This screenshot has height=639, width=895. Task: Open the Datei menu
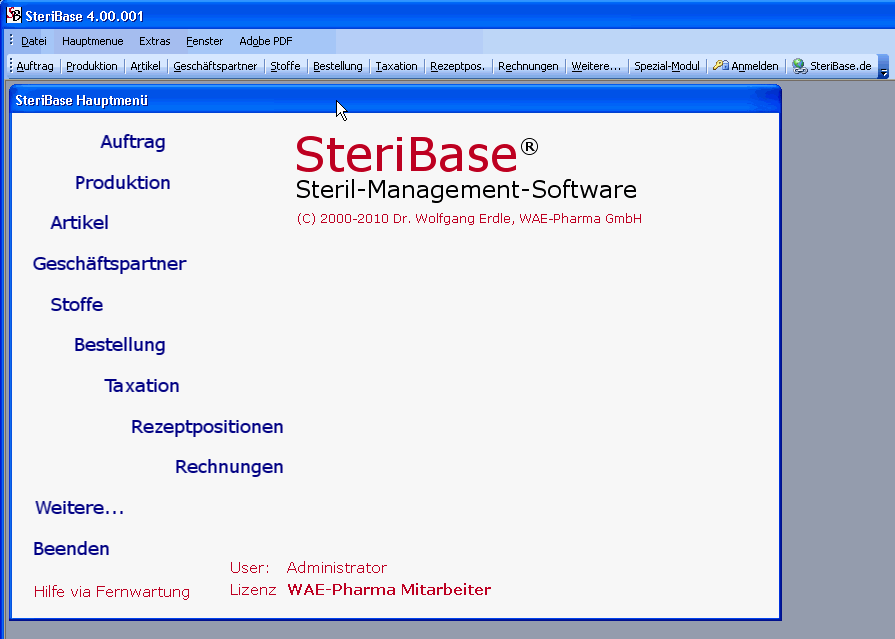coord(34,41)
